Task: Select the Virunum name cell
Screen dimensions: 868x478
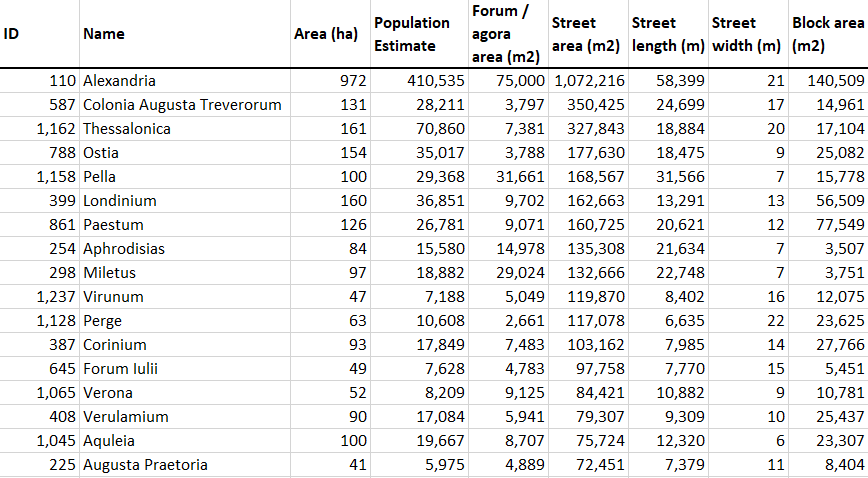Action: pos(185,297)
